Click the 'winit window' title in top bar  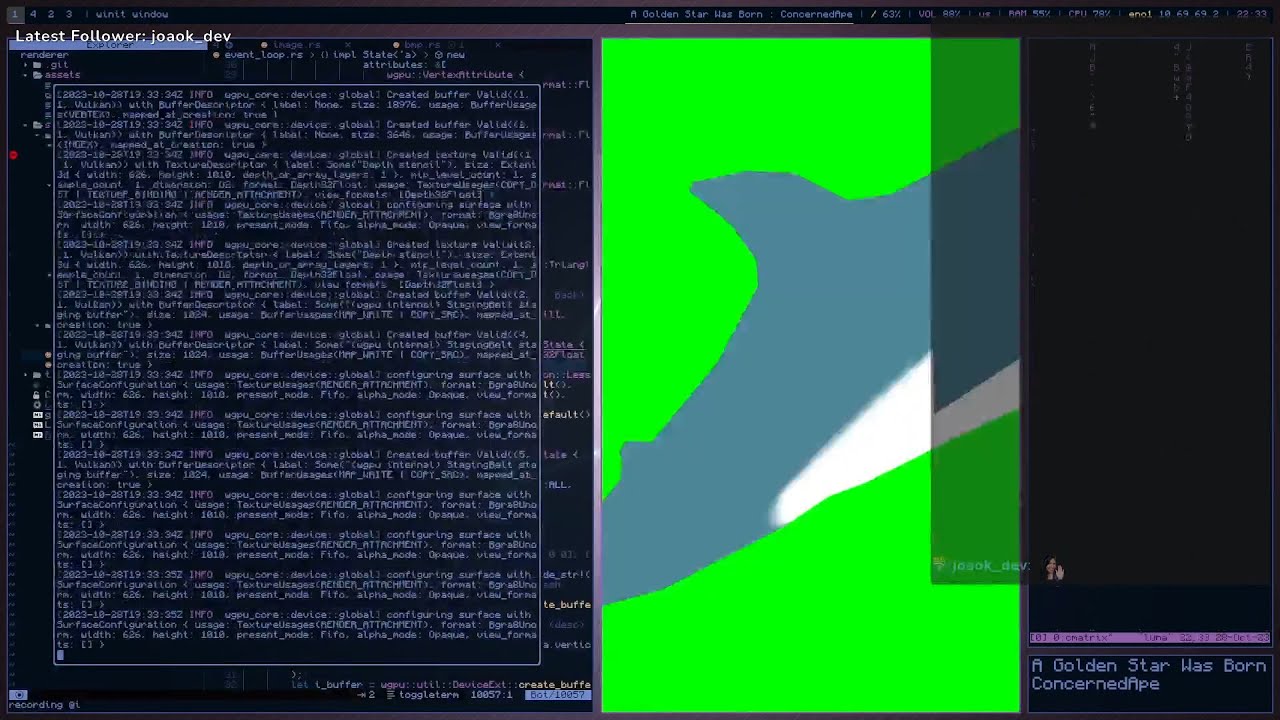[132, 14]
